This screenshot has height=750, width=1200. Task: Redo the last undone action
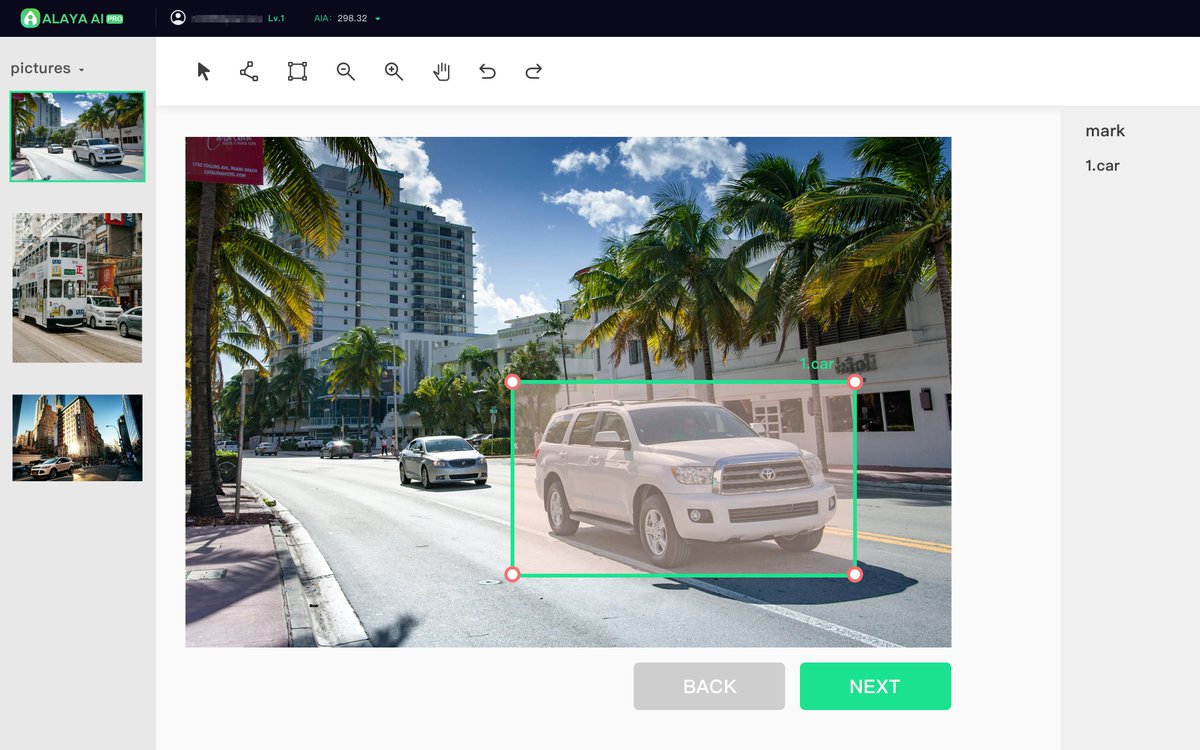533,71
